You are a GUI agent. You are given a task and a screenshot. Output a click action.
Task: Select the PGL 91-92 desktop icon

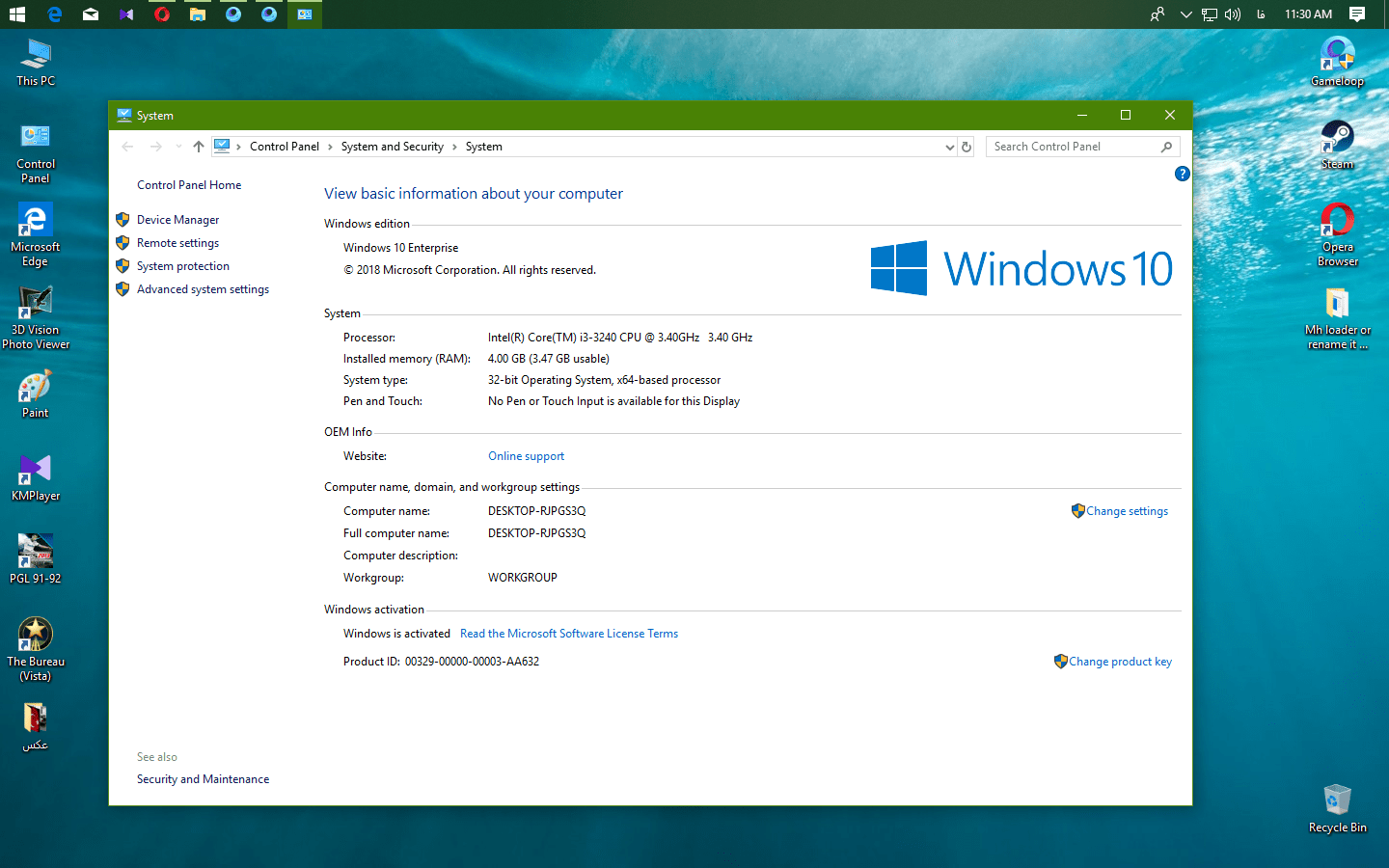coord(36,559)
